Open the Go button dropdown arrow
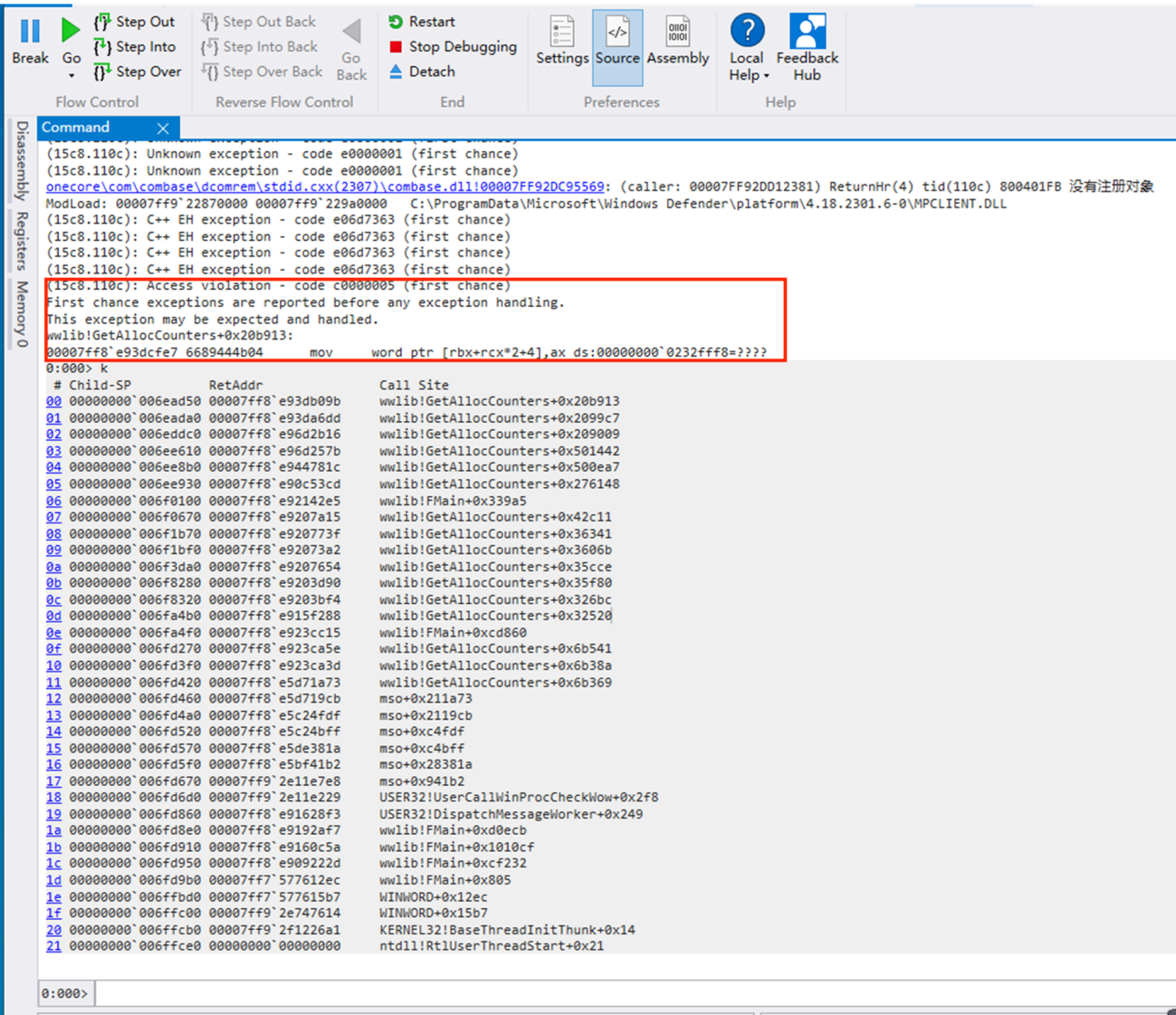 (x=72, y=76)
